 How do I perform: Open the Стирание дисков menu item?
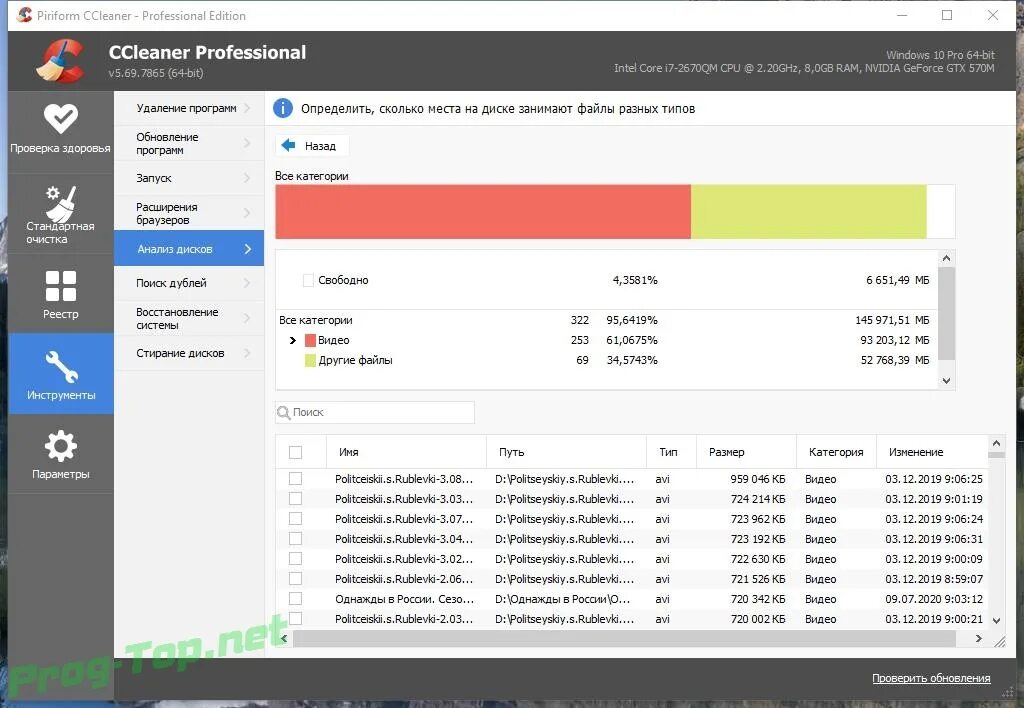pos(188,352)
